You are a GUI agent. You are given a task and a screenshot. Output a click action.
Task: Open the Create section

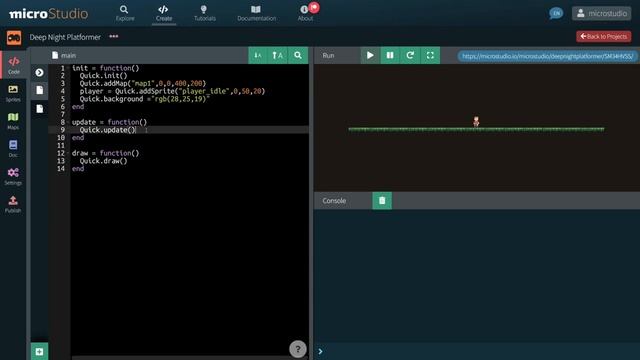[x=164, y=13]
